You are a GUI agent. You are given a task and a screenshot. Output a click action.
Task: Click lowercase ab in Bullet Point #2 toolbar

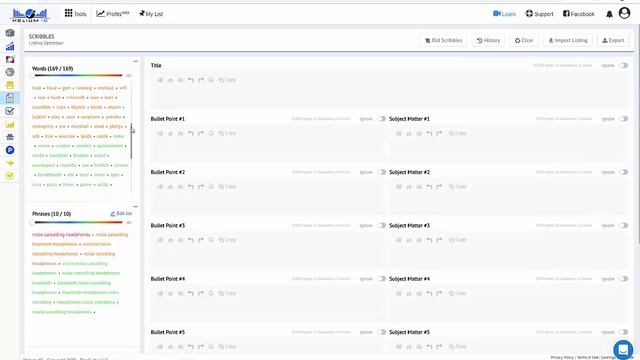pos(170,187)
